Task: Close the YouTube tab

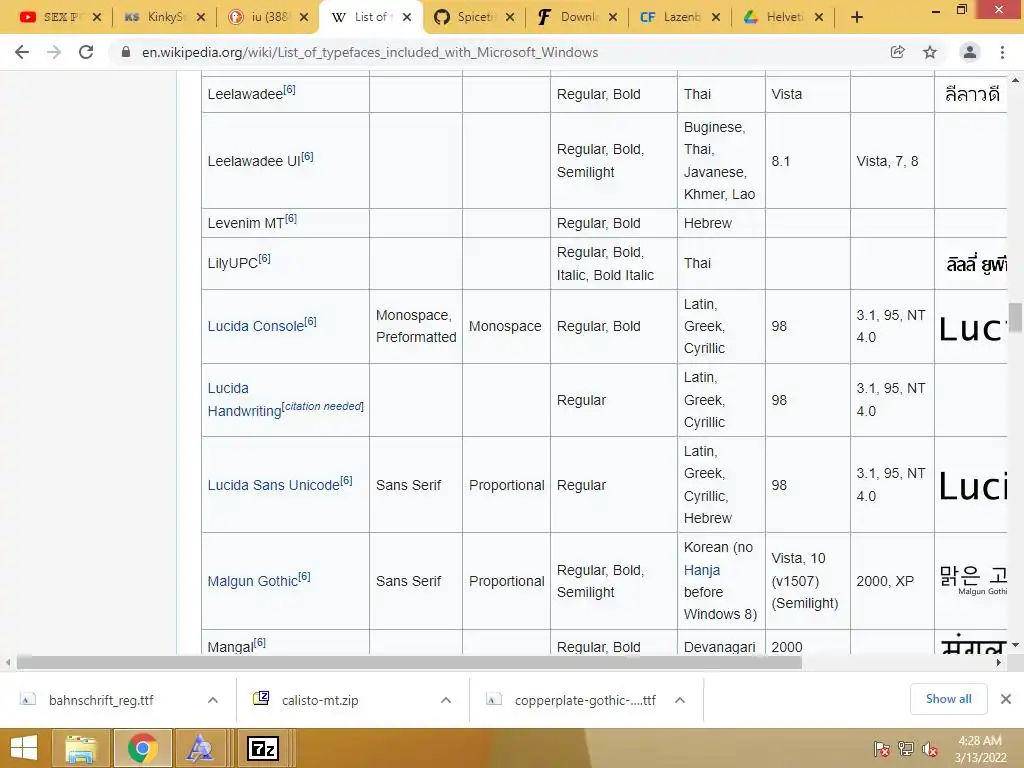Action: point(97,17)
